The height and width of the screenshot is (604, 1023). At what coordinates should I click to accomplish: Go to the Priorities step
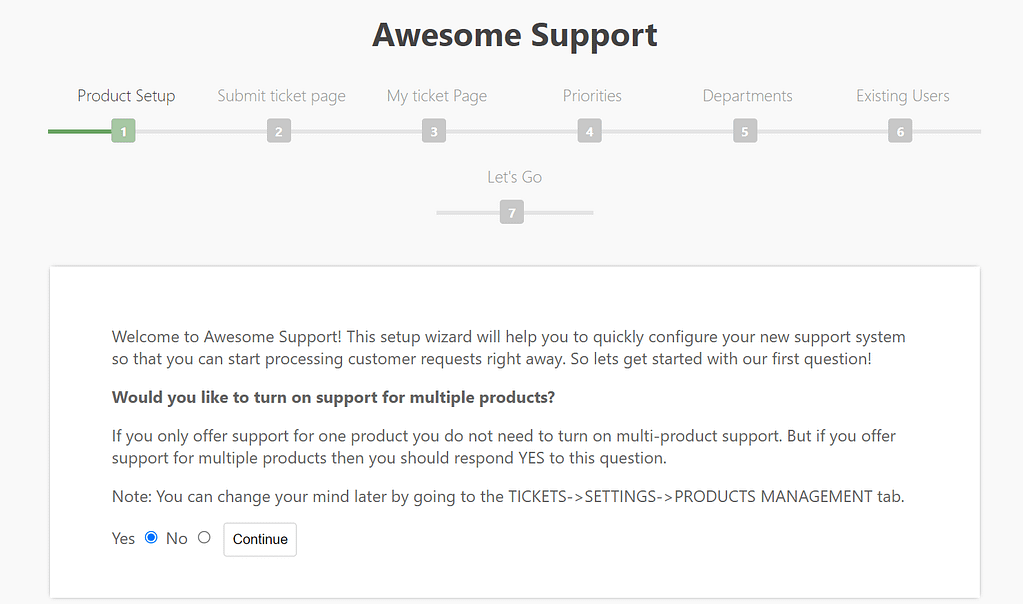click(591, 95)
